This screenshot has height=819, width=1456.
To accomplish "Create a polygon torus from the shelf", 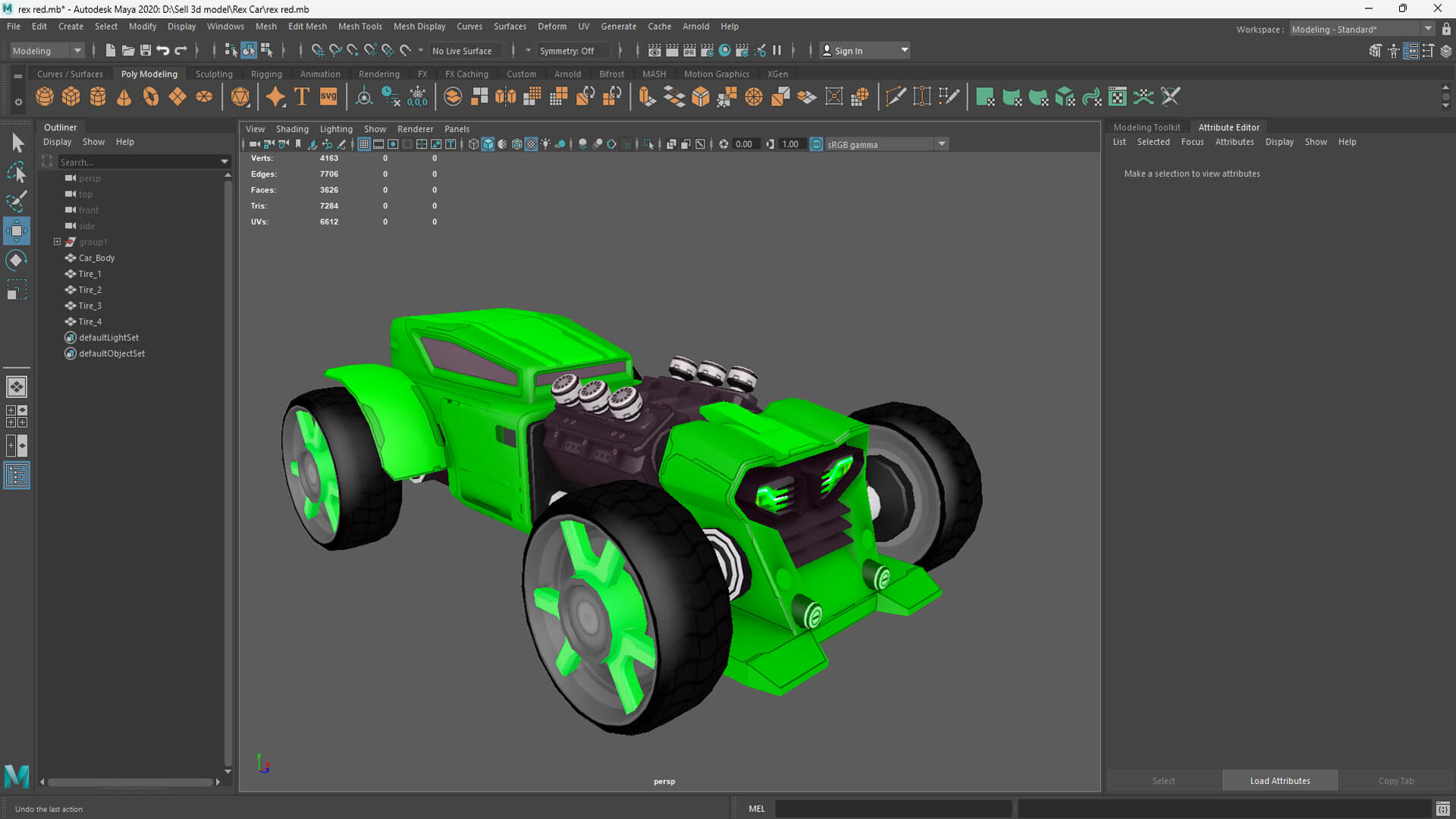I will (151, 97).
